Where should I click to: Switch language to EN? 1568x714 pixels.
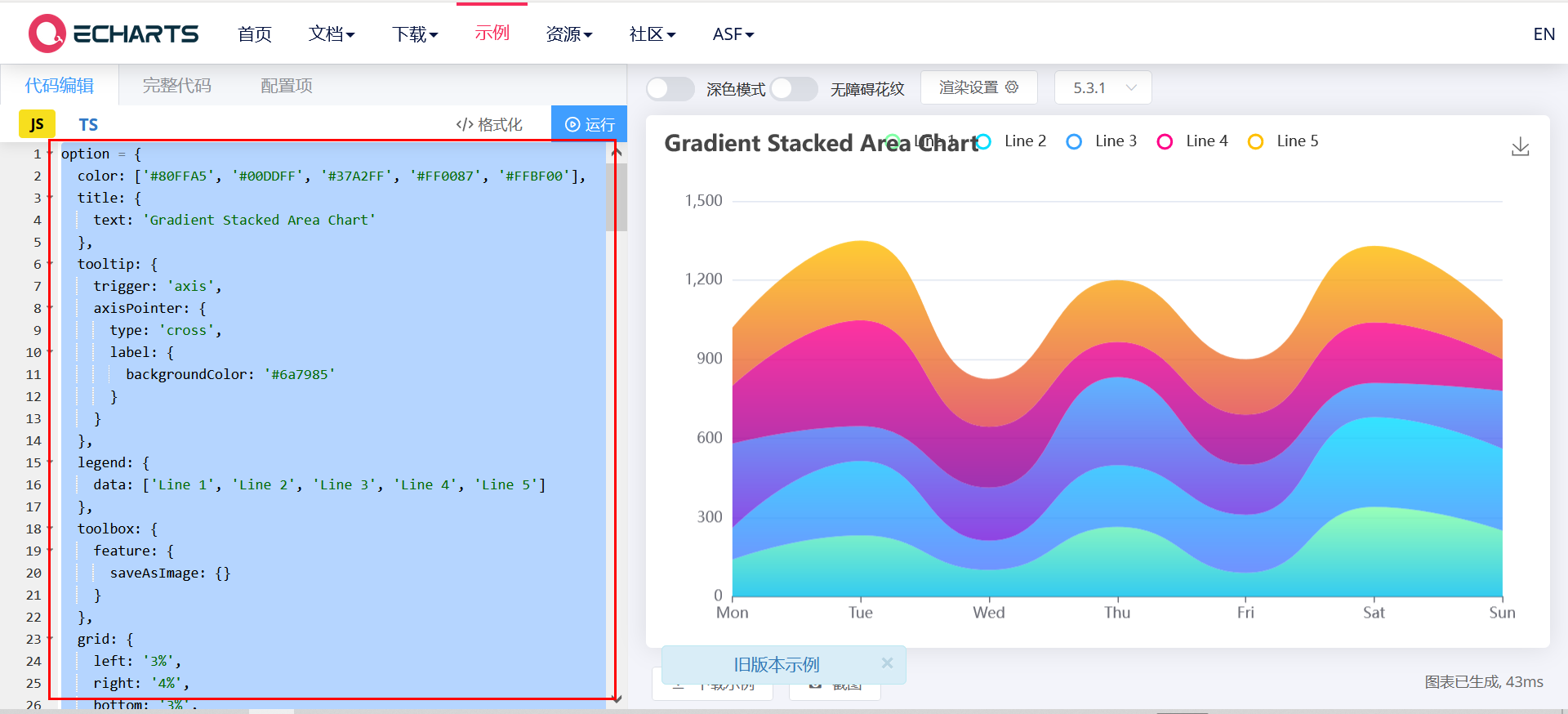[1543, 34]
